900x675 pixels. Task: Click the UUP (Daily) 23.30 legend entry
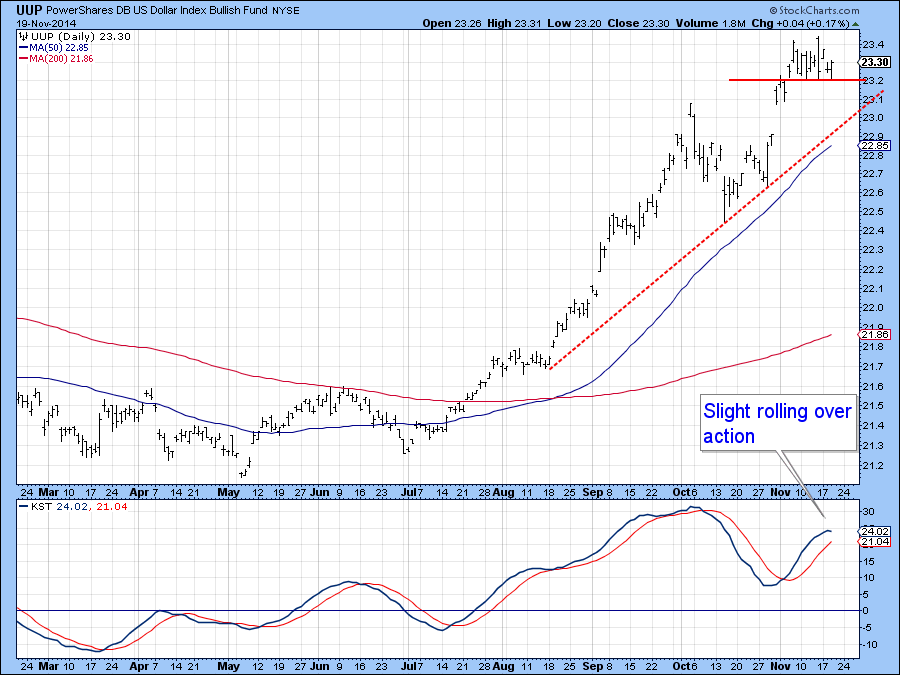(x=75, y=36)
